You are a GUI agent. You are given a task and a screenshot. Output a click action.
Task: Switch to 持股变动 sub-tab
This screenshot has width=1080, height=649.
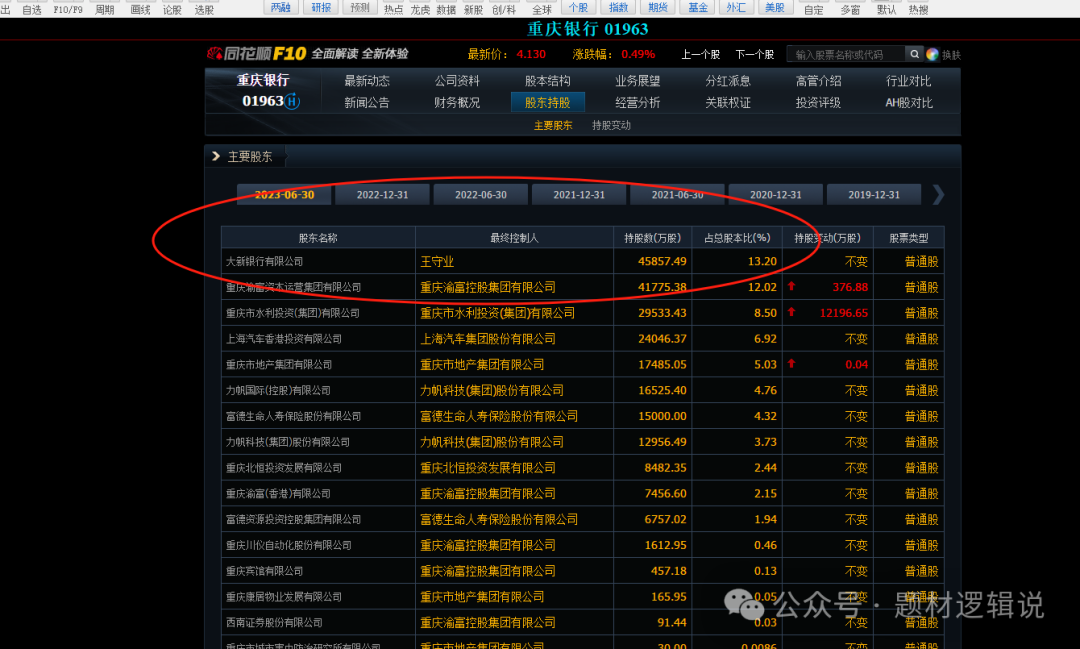[611, 126]
